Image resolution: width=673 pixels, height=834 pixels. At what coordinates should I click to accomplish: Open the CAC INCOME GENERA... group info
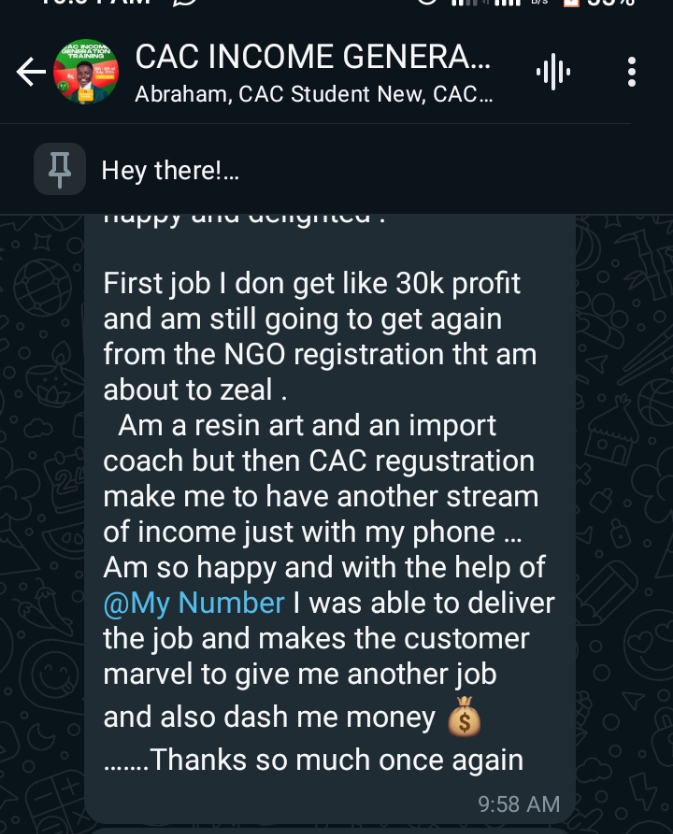(312, 57)
